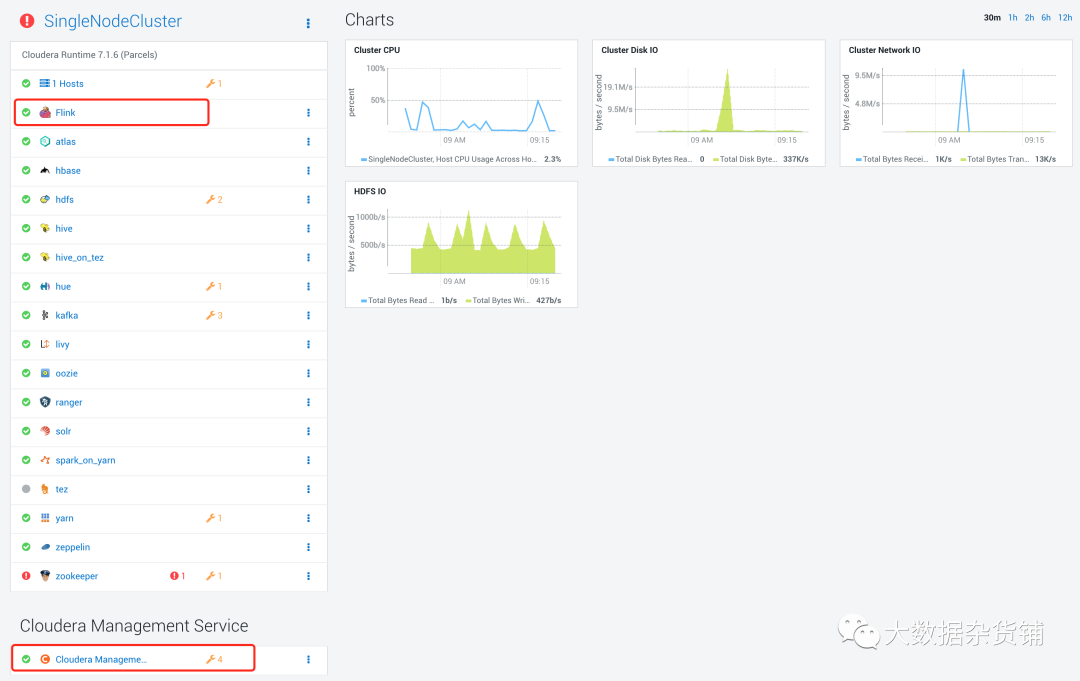Click the wrench icon next to hdfs
This screenshot has height=681, width=1080.
click(x=211, y=200)
